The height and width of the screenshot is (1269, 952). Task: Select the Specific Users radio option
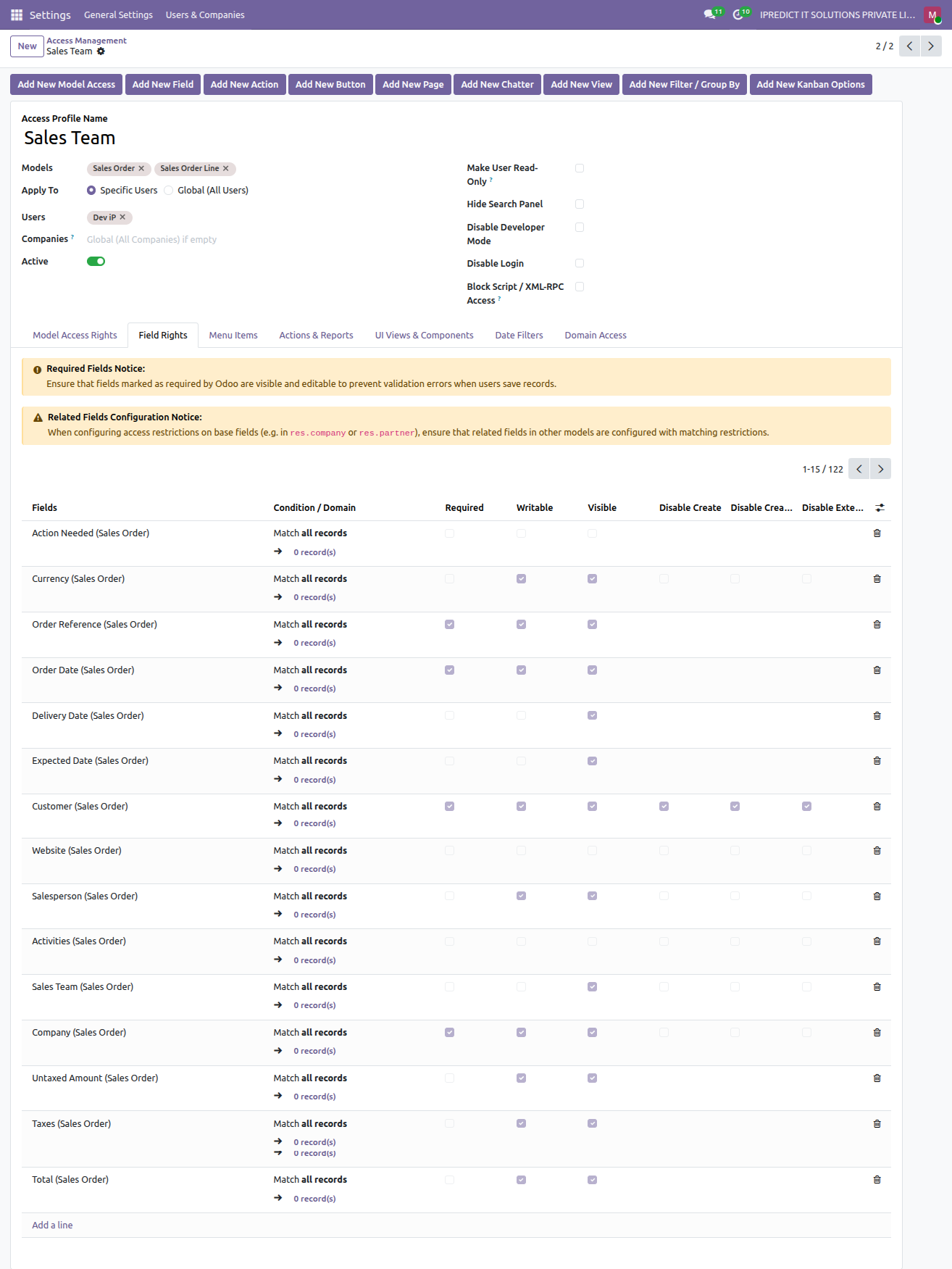(91, 191)
